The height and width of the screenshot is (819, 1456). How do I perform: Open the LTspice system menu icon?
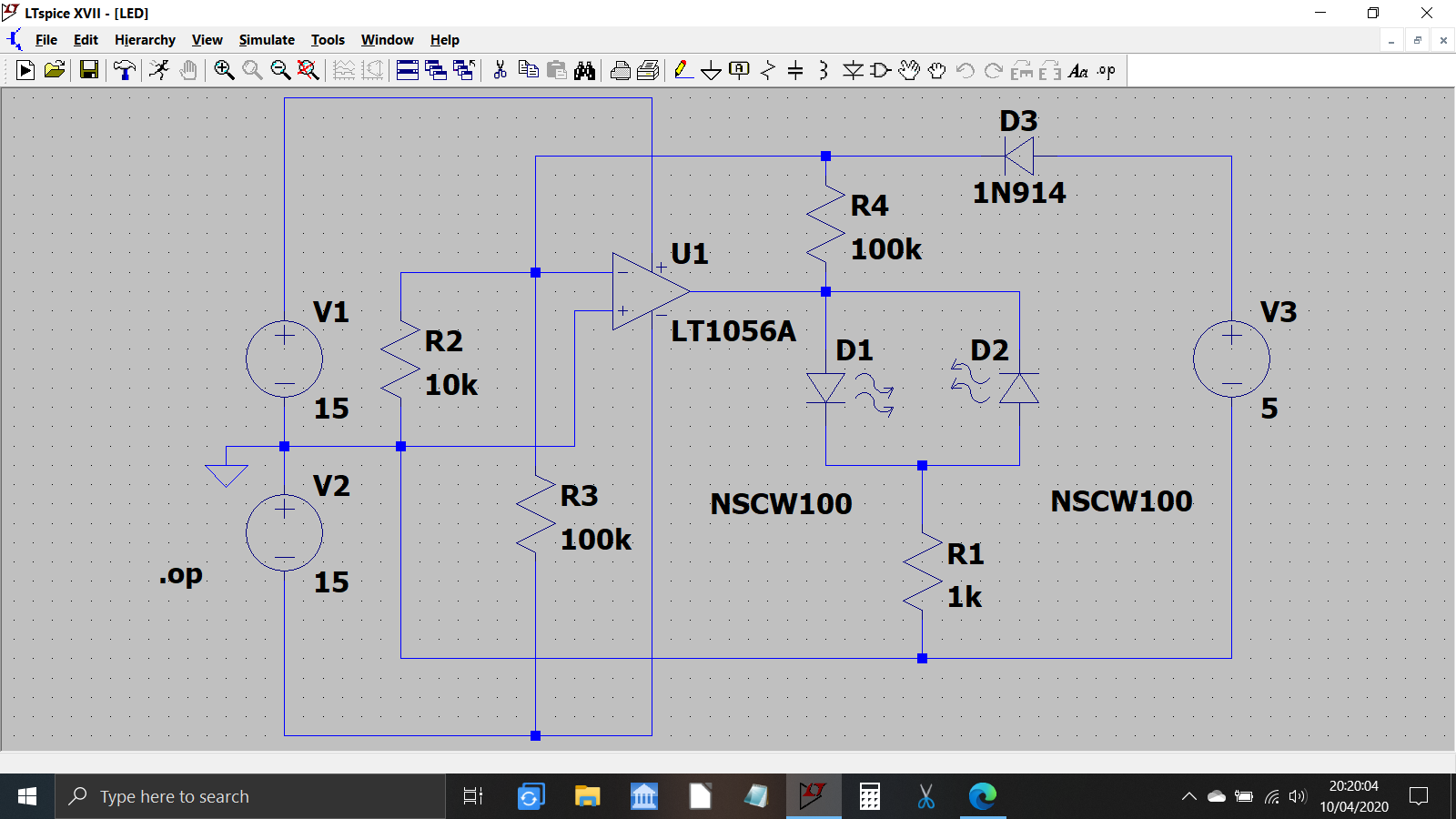[x=15, y=40]
